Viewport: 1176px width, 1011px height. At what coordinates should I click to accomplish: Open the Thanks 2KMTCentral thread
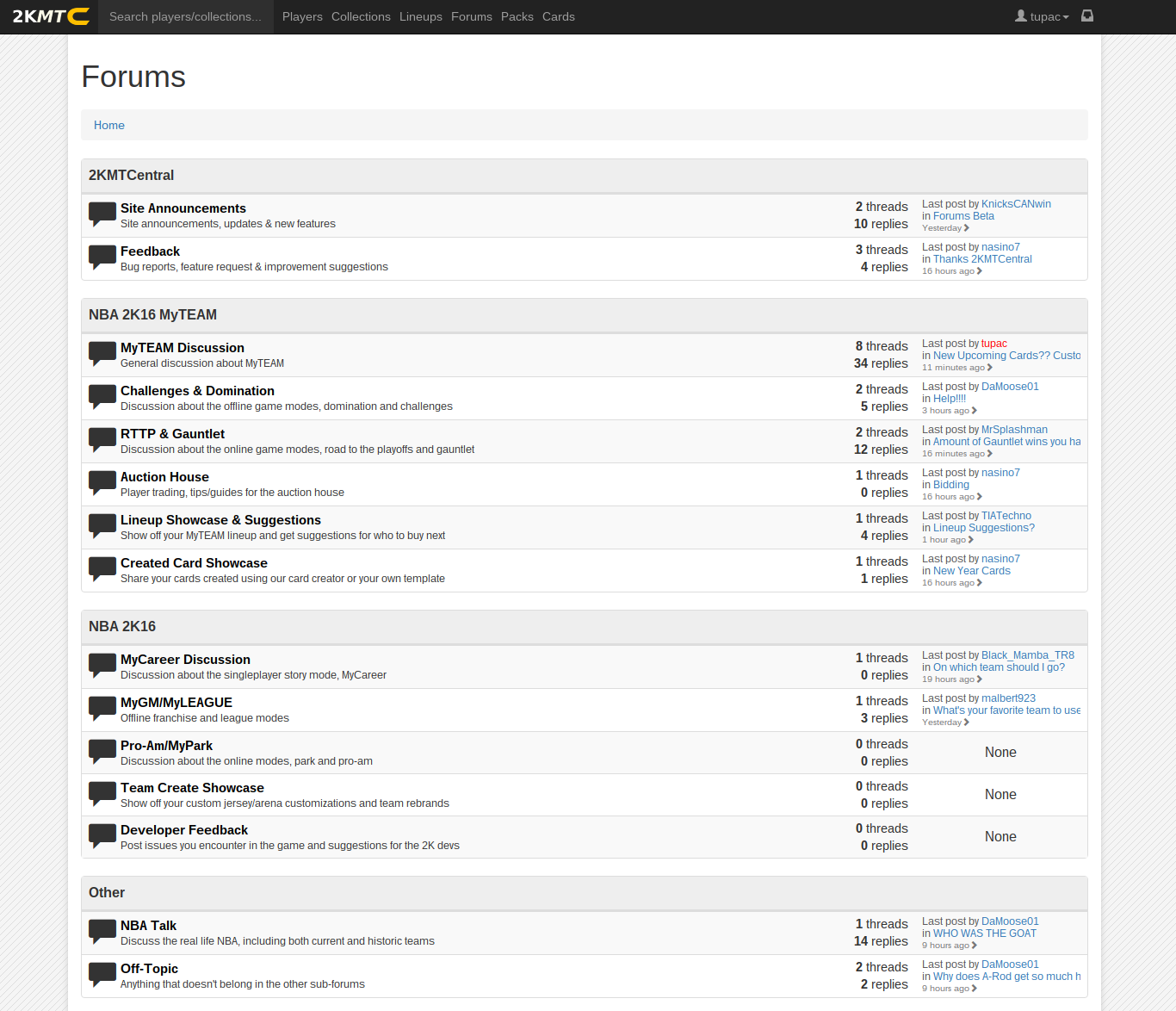(982, 259)
